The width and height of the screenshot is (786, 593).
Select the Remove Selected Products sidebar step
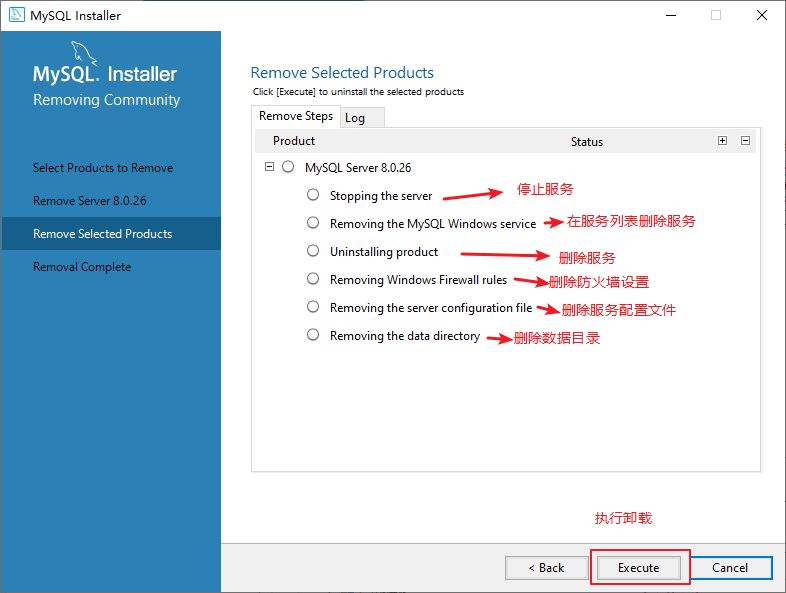(111, 234)
